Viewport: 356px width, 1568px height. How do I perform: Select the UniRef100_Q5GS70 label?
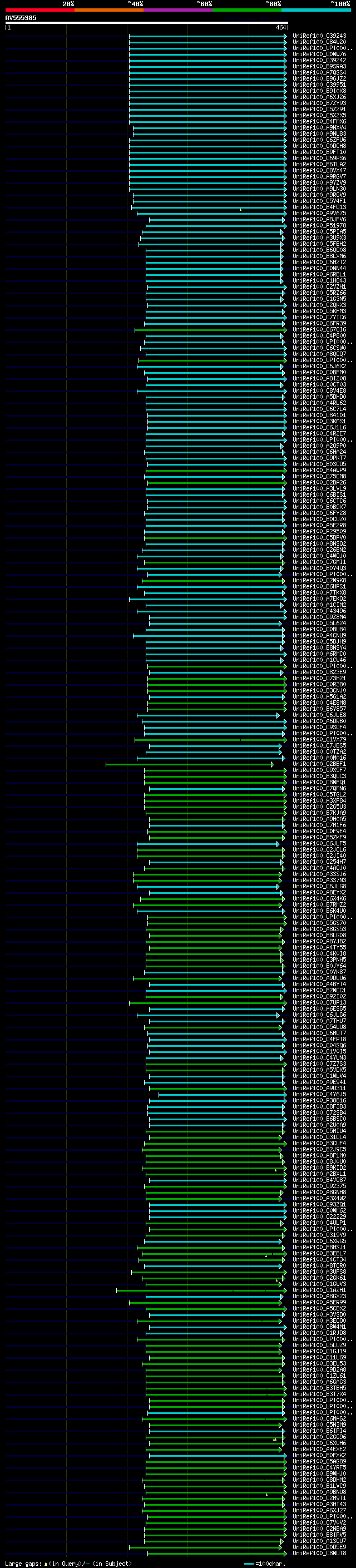[319, 923]
